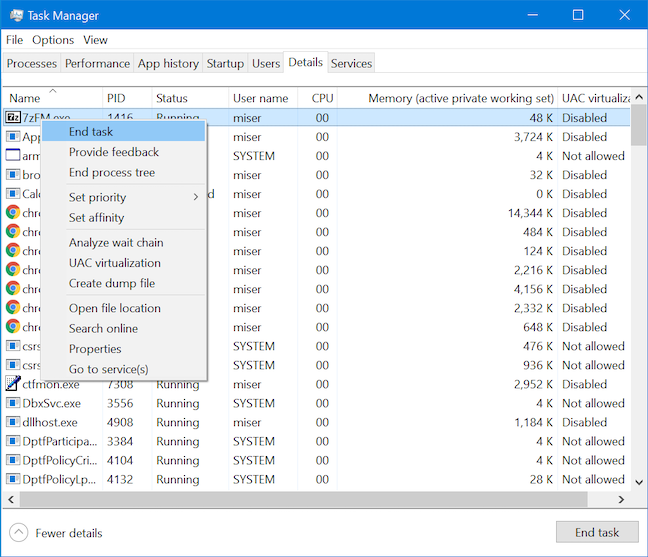Click the Task Manager title bar icon

(17, 16)
